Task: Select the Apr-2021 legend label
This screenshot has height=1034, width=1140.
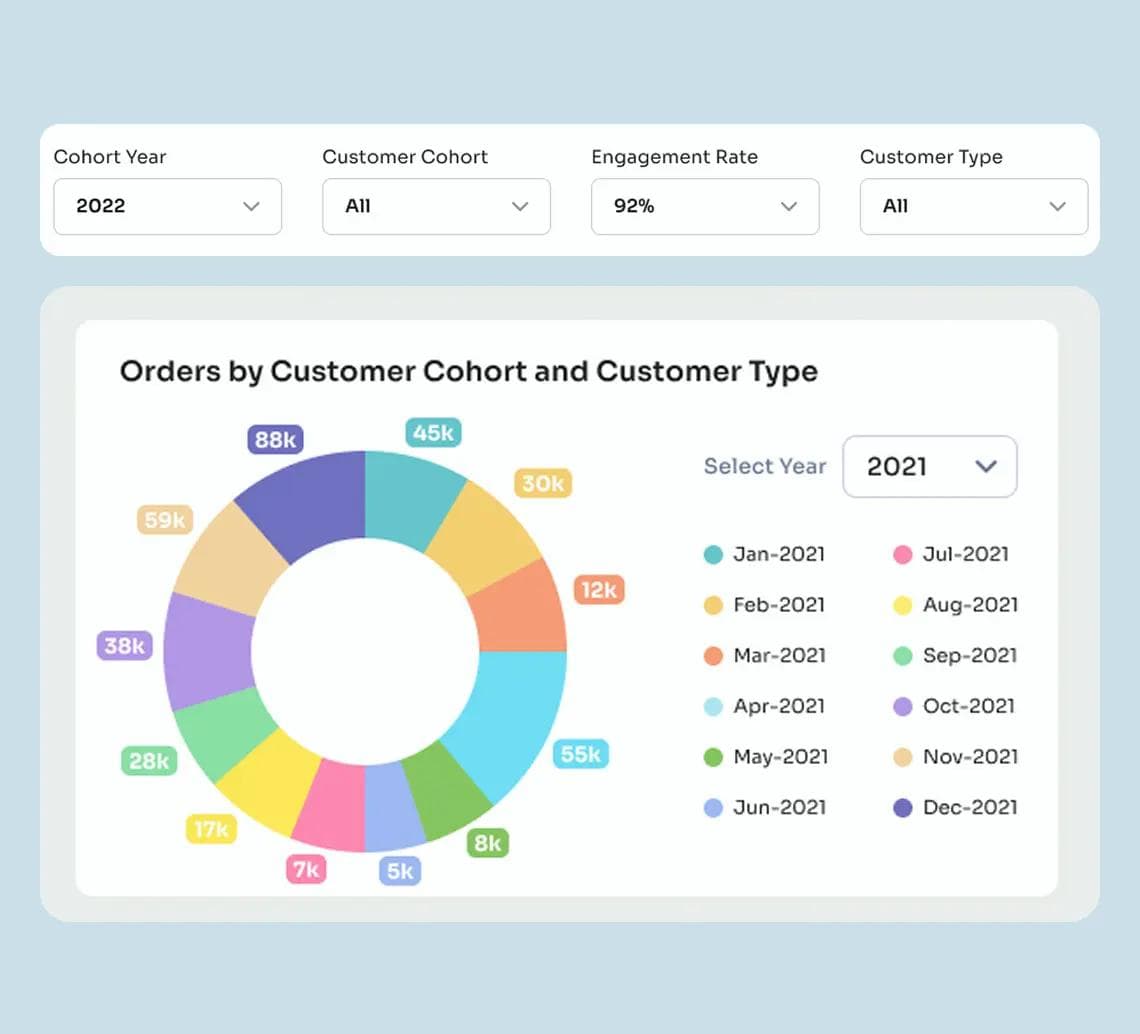Action: [x=779, y=706]
